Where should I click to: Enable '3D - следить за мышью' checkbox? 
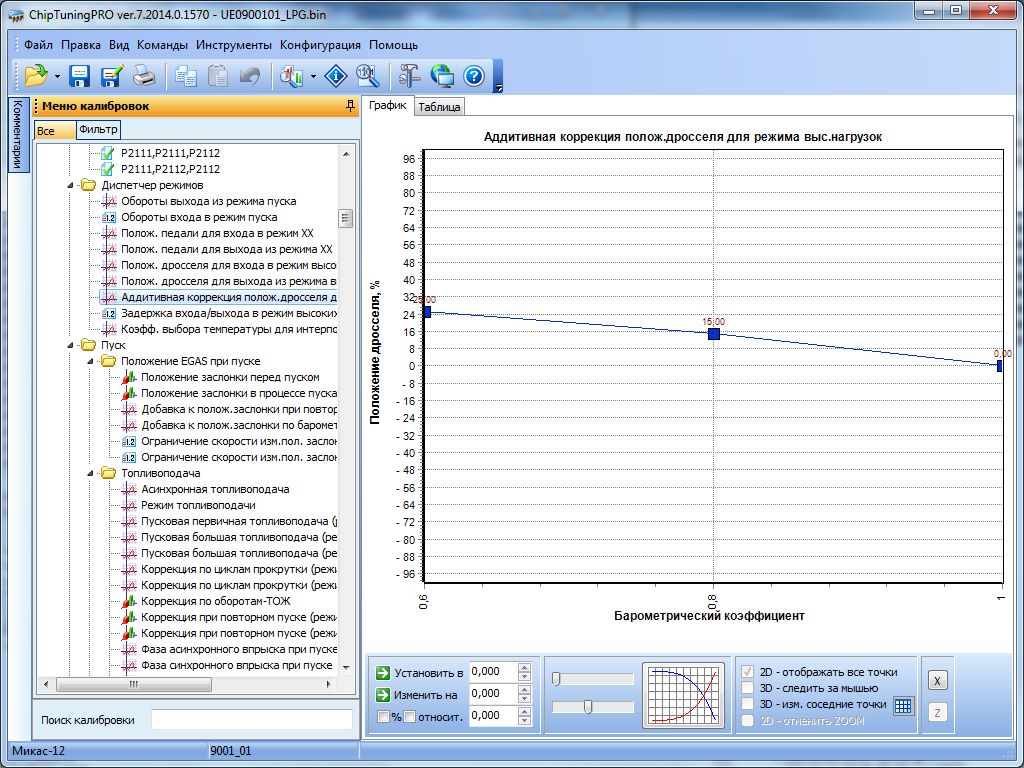[747, 688]
